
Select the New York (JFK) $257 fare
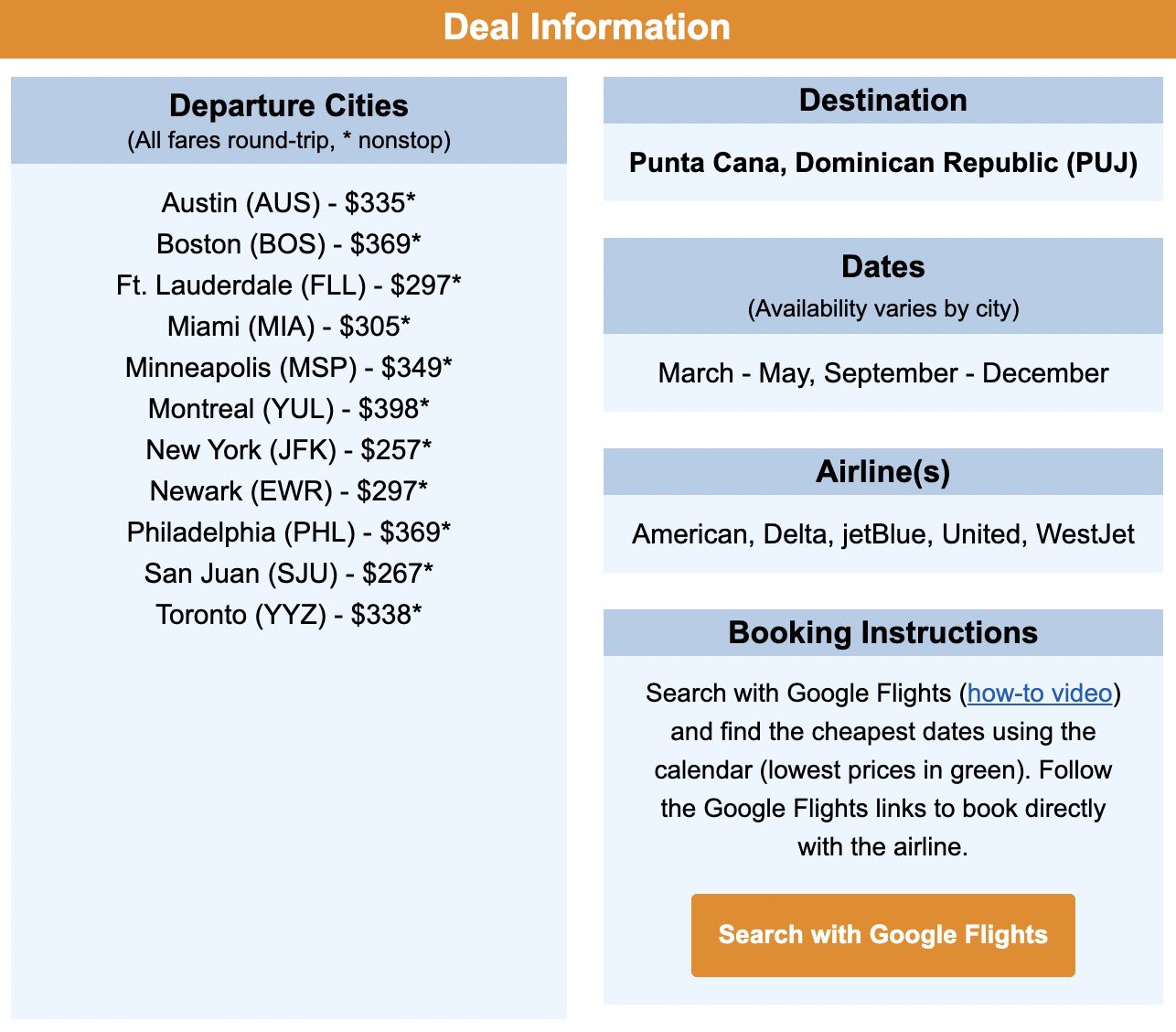click(288, 450)
